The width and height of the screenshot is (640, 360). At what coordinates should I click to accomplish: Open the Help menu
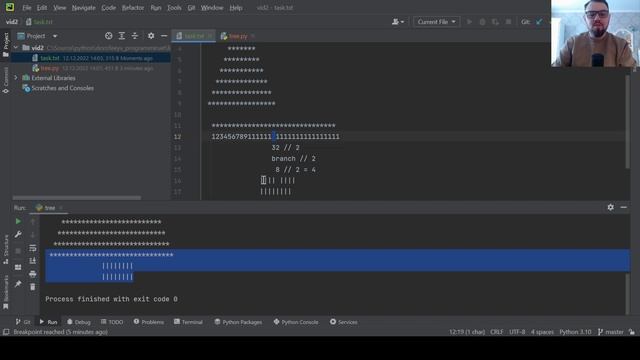[236, 8]
